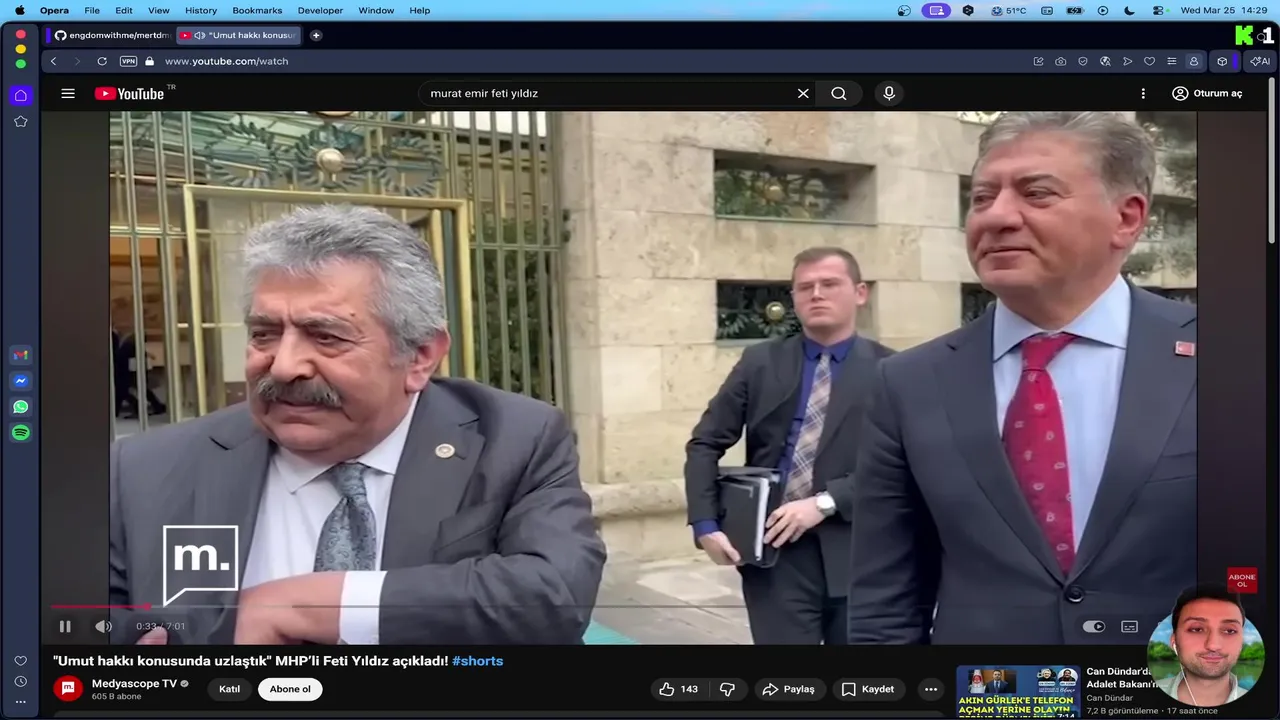Viewport: 1280px width, 720px height.
Task: Mute the tab via its speaker icon
Action: [200, 35]
